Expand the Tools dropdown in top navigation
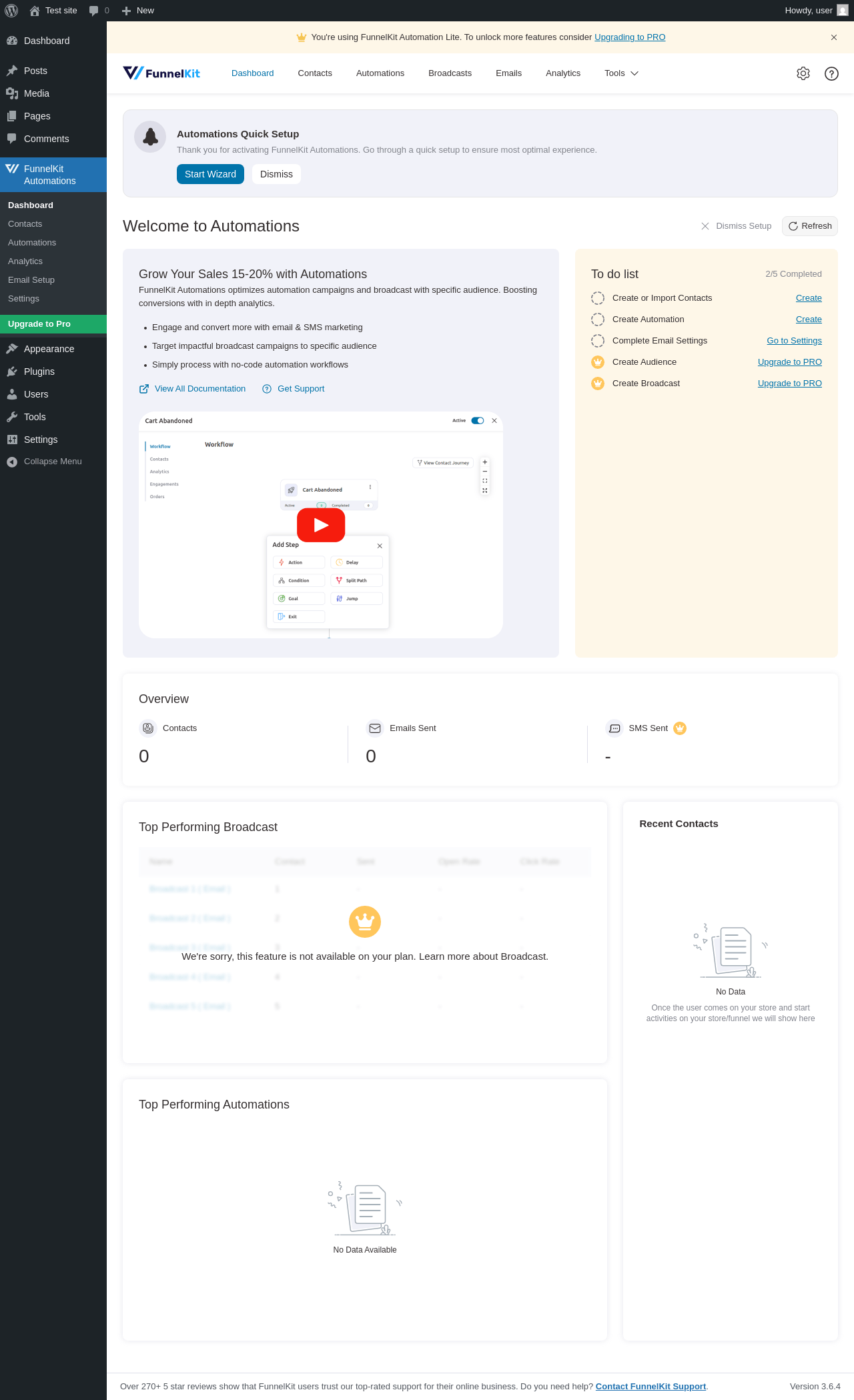Viewport: 854px width, 1400px height. coord(621,73)
